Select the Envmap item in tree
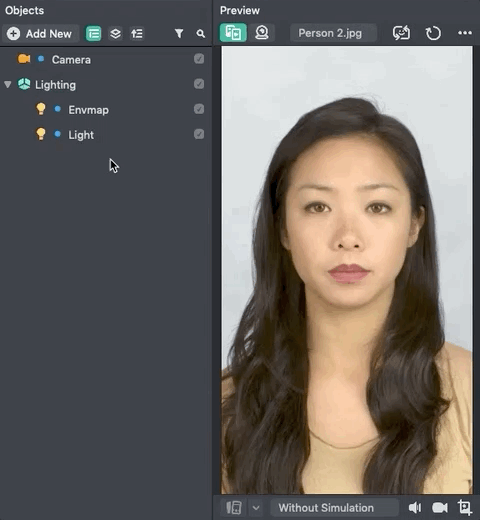Image resolution: width=480 pixels, height=520 pixels. 88,110
